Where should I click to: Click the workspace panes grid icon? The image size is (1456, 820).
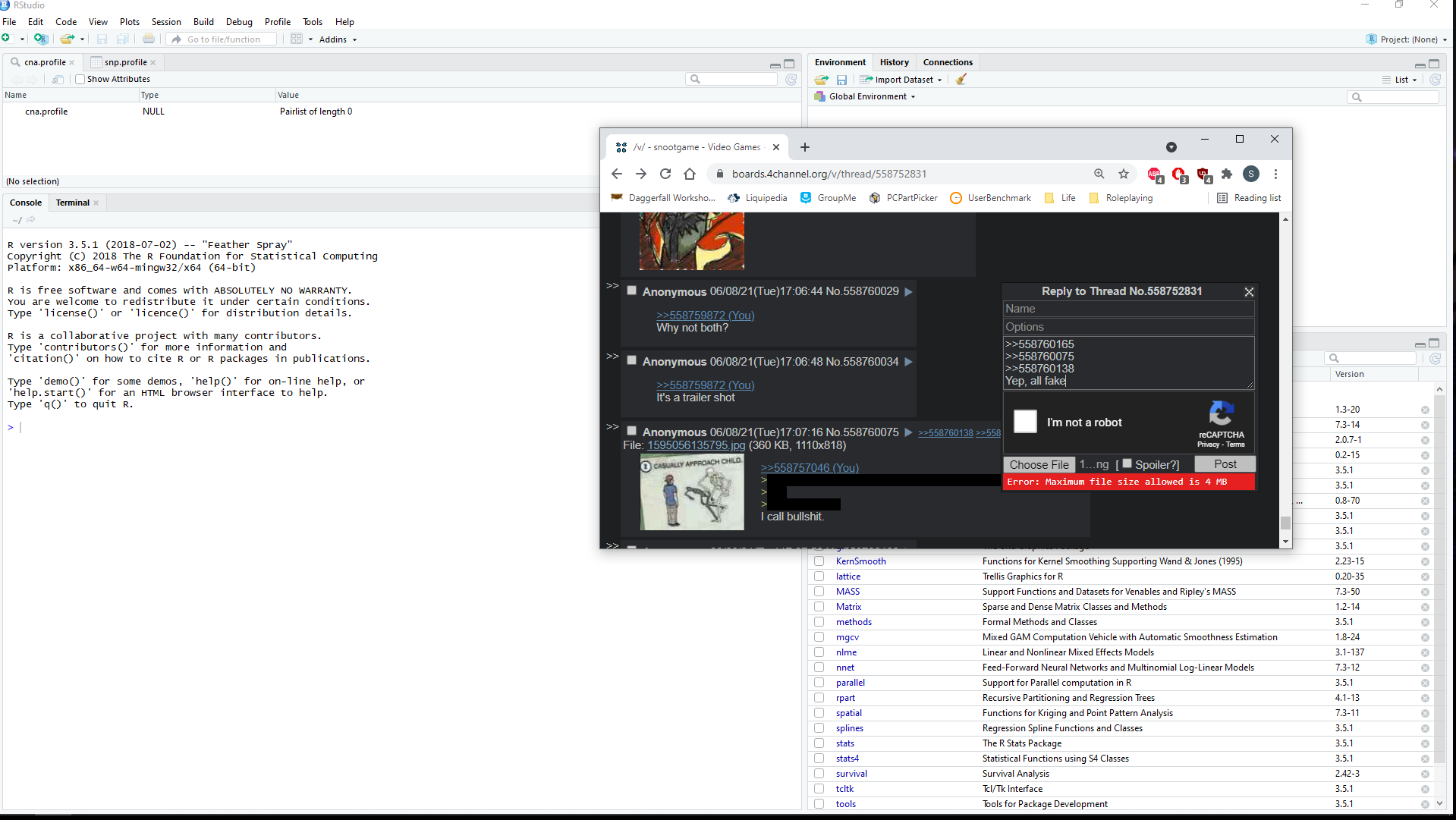(x=297, y=39)
